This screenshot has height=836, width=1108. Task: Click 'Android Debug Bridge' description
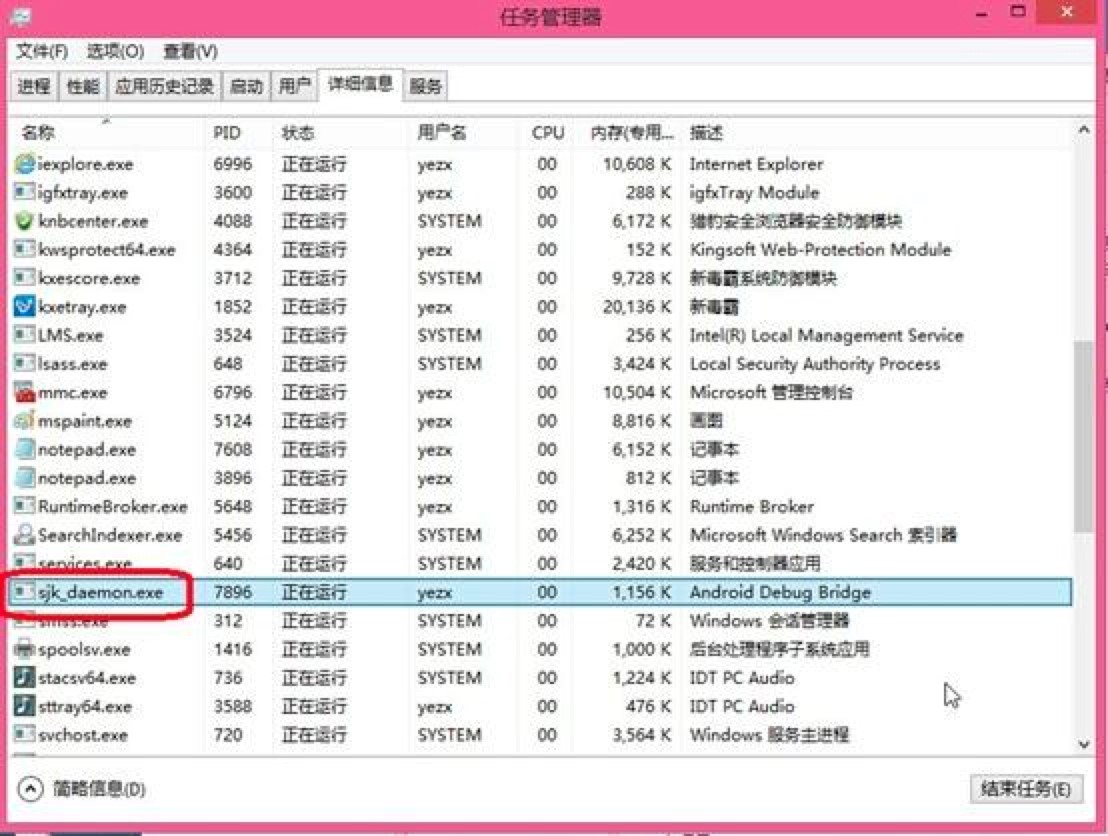(x=780, y=591)
